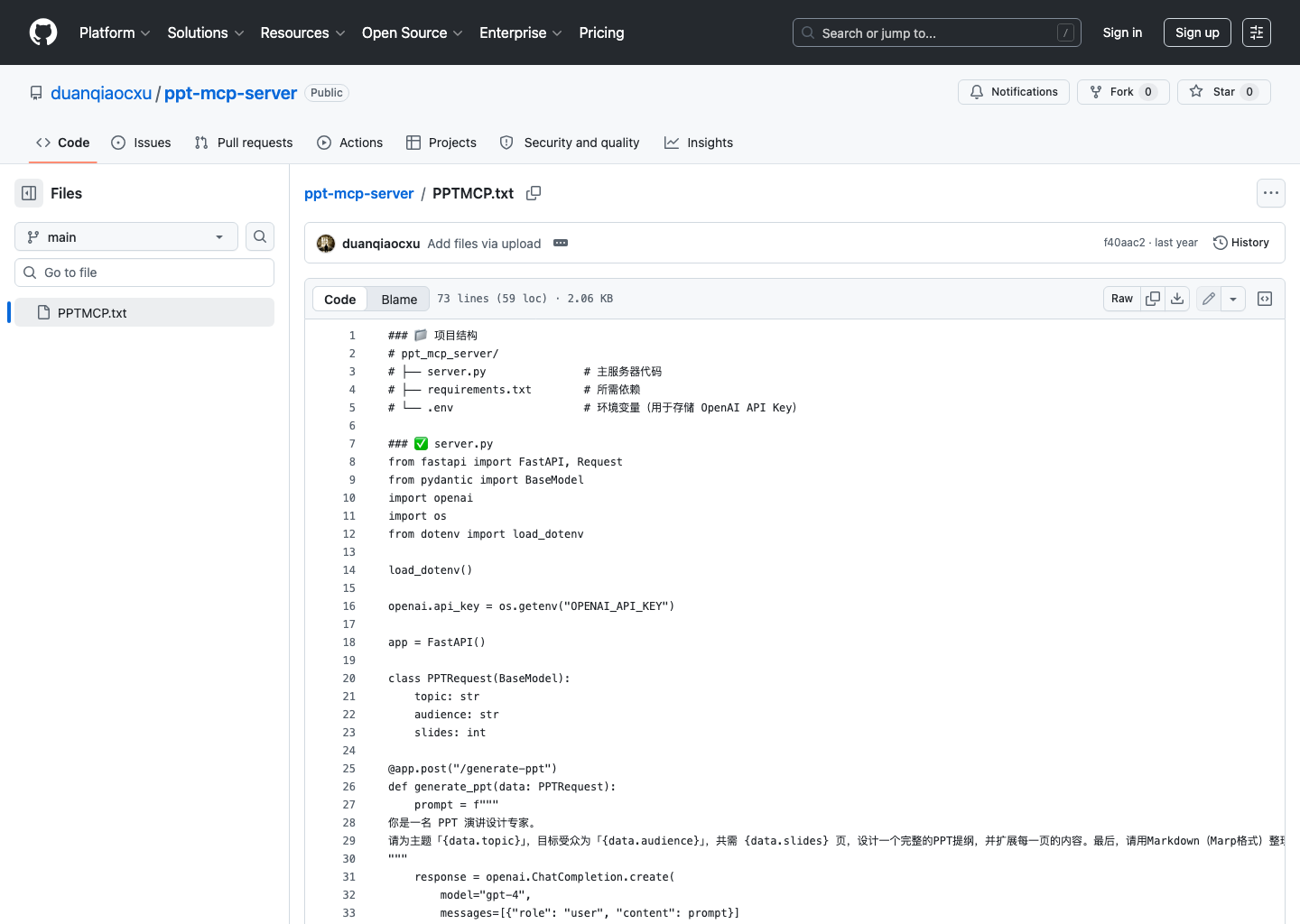Click the 'app = FastAPI()' code line
Viewport: 1300px width, 924px height.
coord(437,642)
